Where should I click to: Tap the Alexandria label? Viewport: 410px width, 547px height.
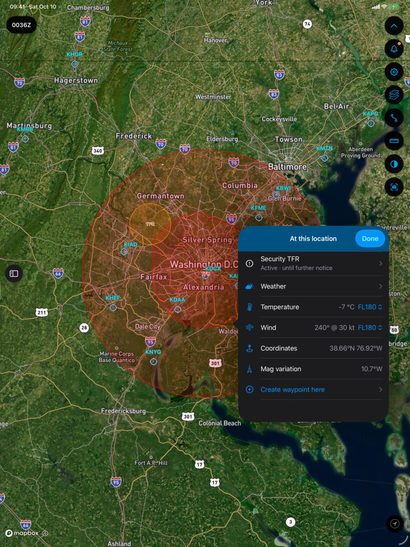[x=204, y=287]
